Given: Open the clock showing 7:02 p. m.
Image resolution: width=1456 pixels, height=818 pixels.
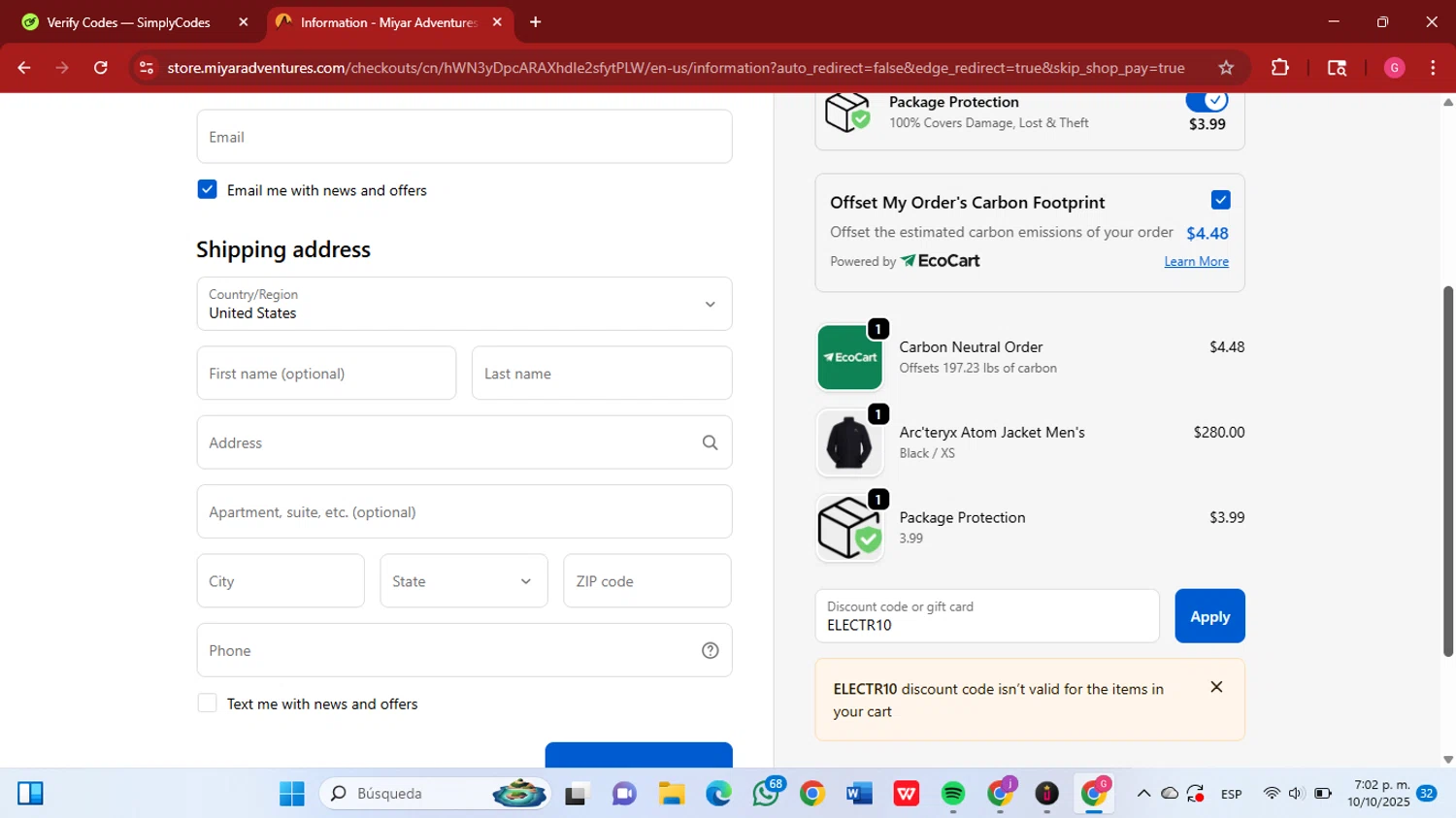Looking at the screenshot, I should [x=1378, y=794].
